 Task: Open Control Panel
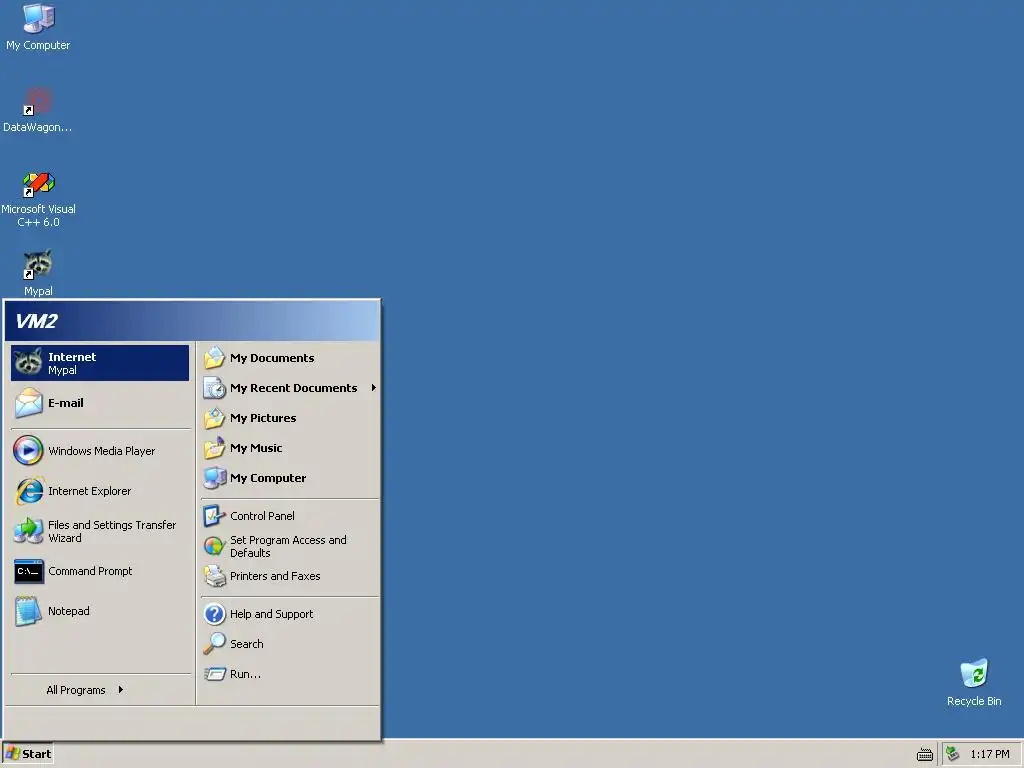click(x=289, y=516)
